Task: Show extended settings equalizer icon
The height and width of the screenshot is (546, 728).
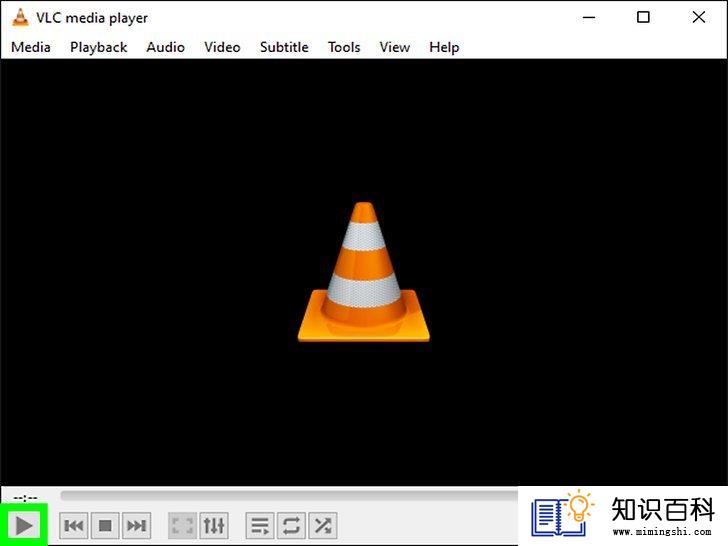Action: pyautogui.click(x=214, y=526)
